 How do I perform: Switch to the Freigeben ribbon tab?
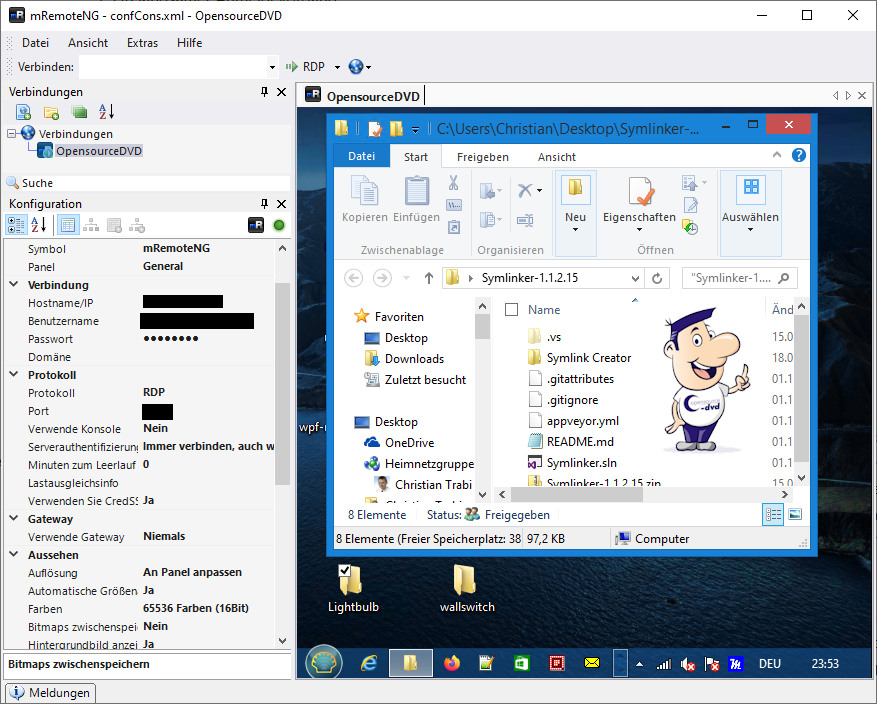pos(482,157)
